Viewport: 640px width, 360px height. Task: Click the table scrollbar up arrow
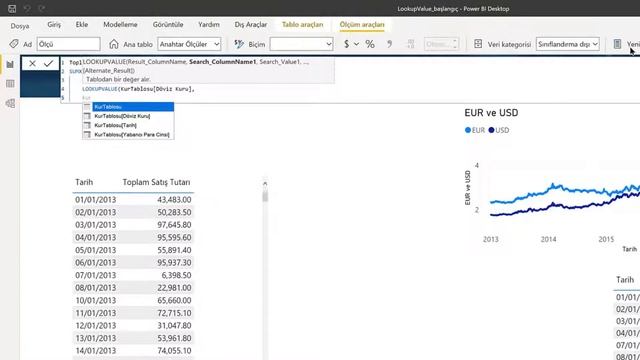[x=265, y=184]
